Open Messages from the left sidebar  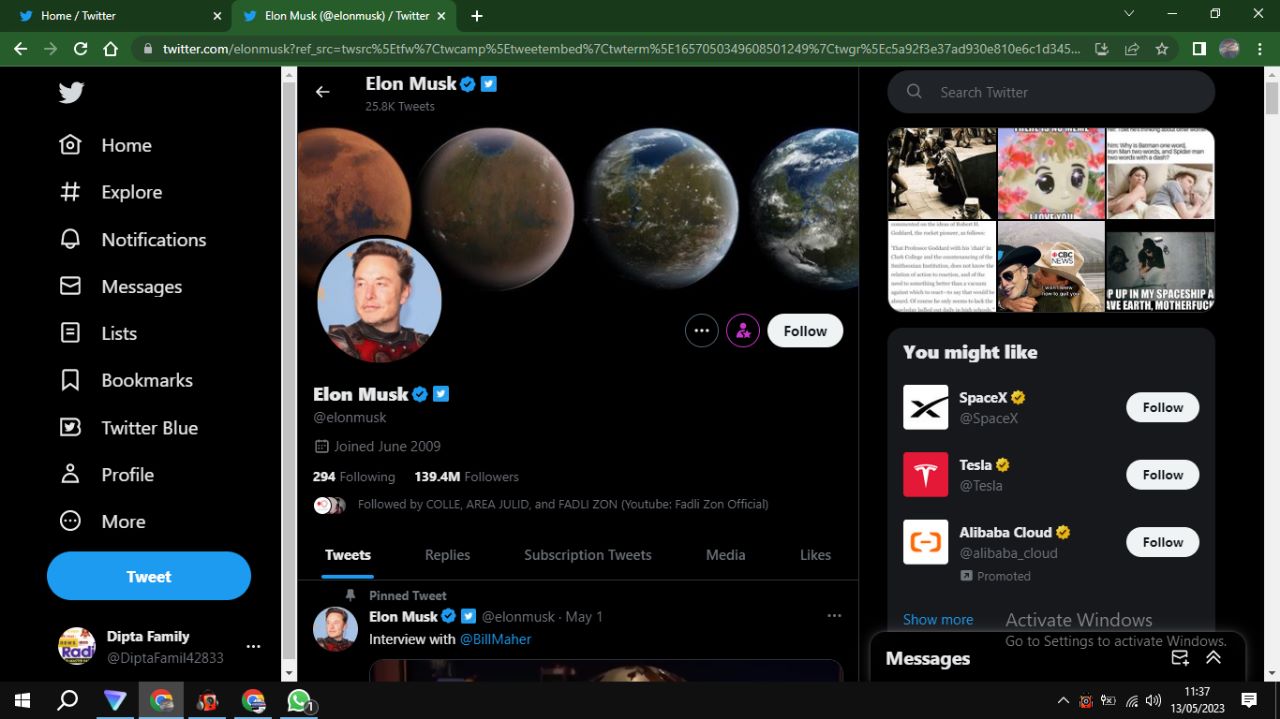click(x=121, y=286)
